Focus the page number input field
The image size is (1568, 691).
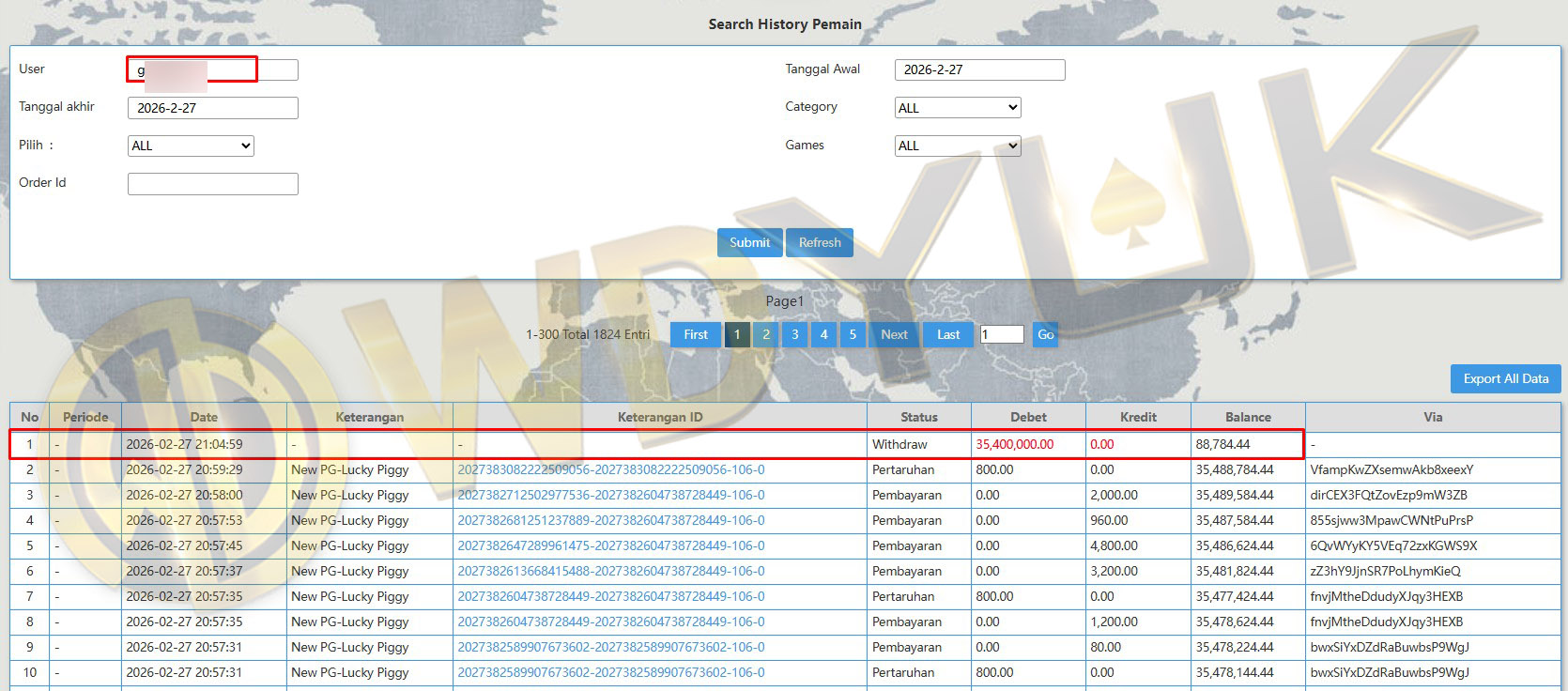coord(1001,334)
